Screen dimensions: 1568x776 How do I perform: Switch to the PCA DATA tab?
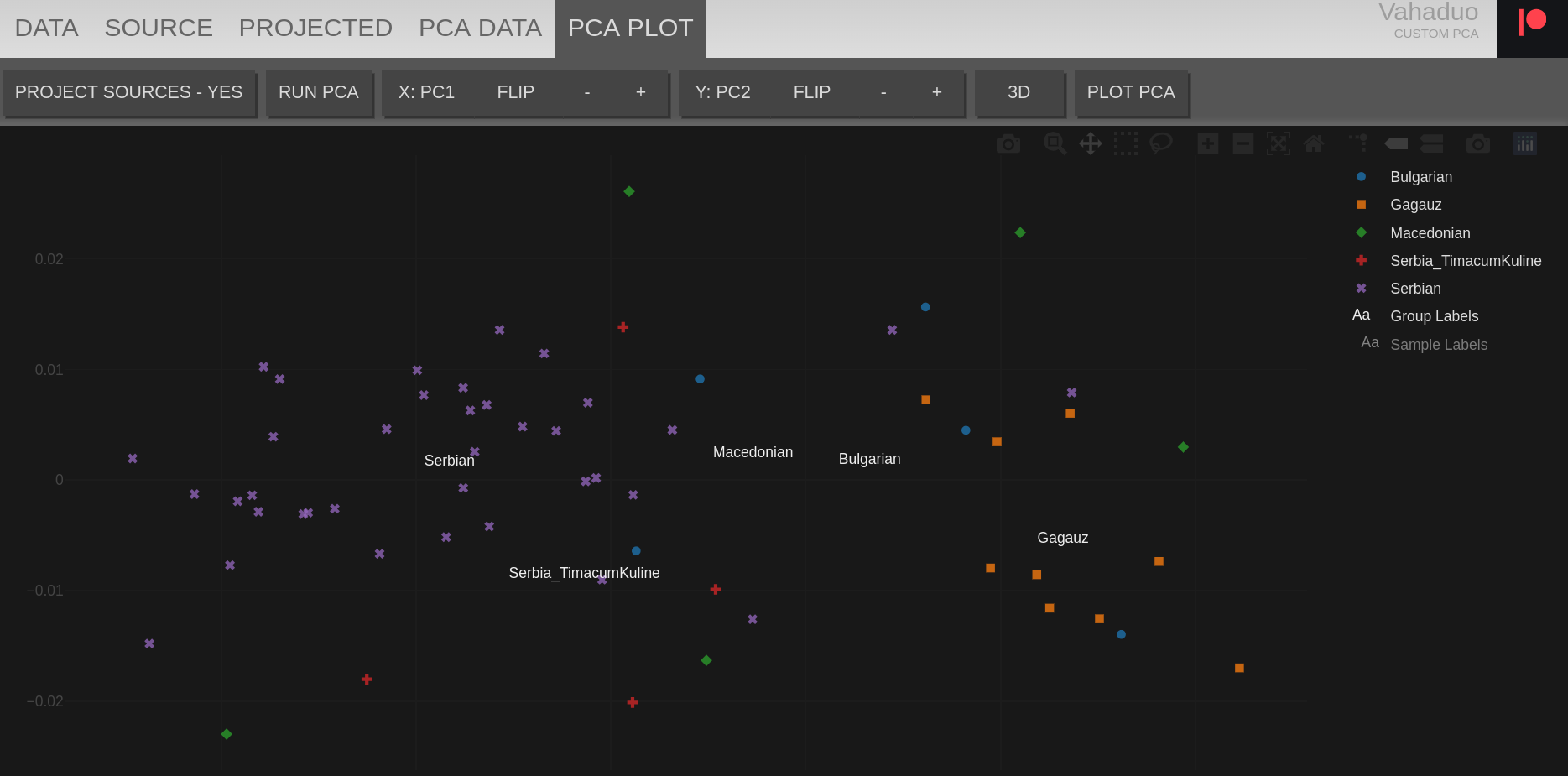coord(480,28)
